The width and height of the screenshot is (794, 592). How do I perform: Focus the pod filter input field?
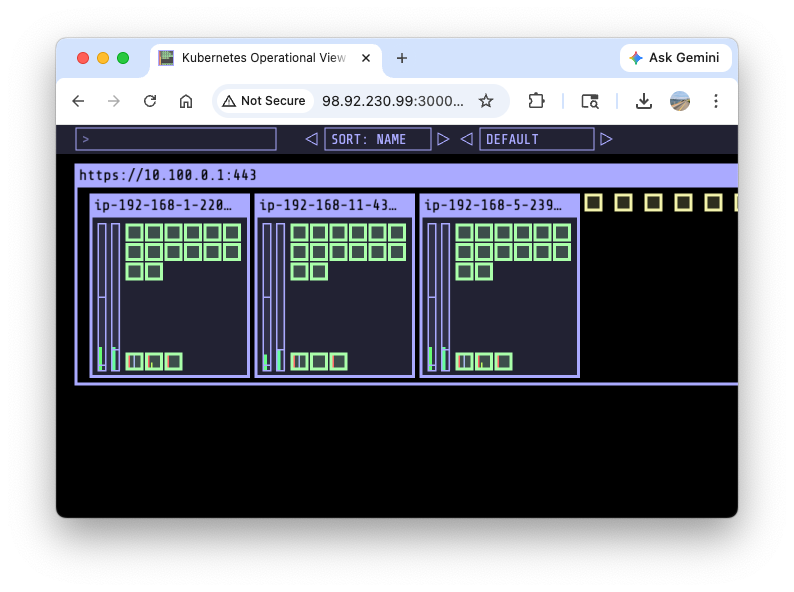(176, 139)
